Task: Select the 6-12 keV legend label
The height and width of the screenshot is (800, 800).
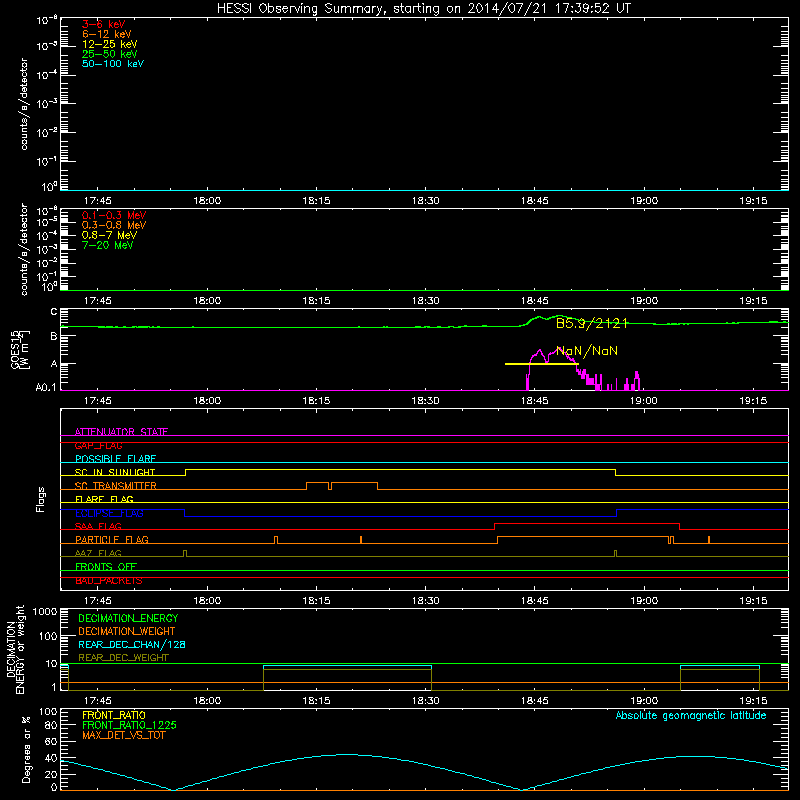Action: [107, 34]
